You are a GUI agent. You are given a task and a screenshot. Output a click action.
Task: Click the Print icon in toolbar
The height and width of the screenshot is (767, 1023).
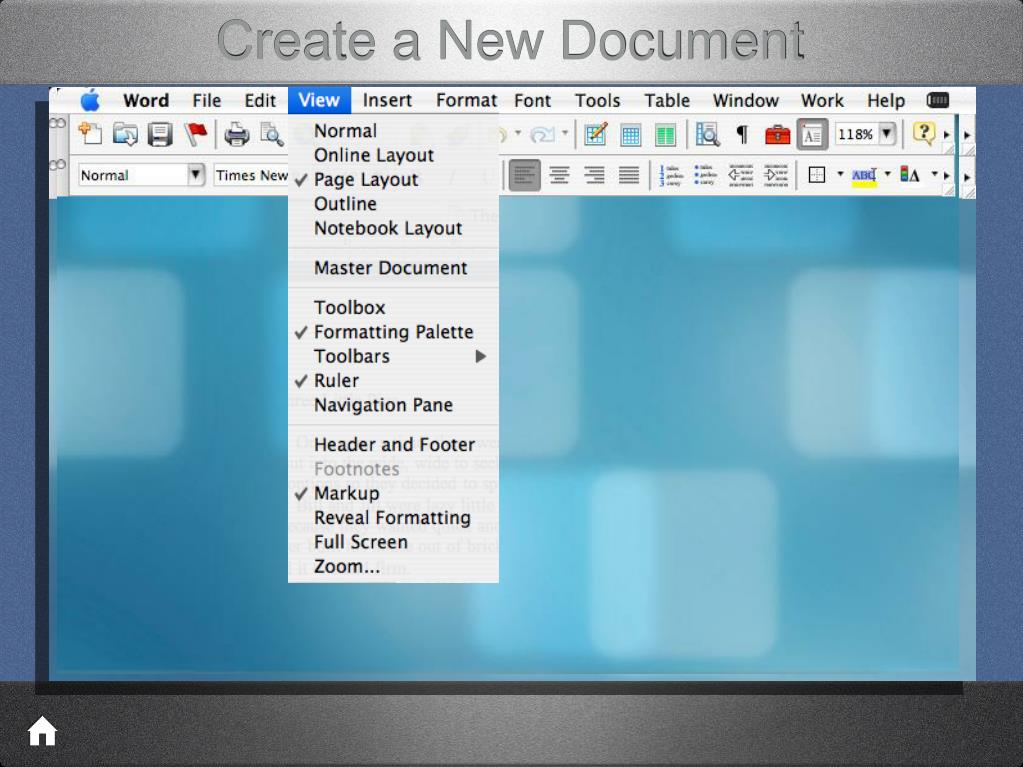236,134
